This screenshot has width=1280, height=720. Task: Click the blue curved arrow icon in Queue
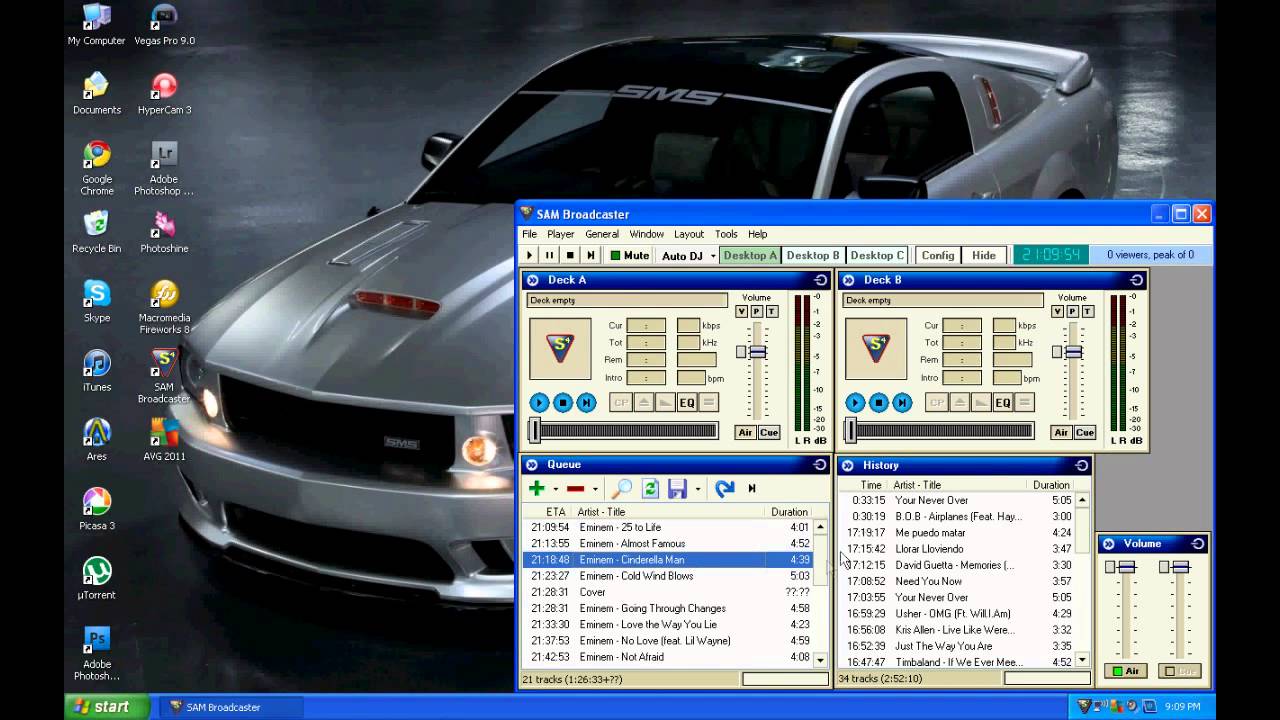pyautogui.click(x=725, y=488)
